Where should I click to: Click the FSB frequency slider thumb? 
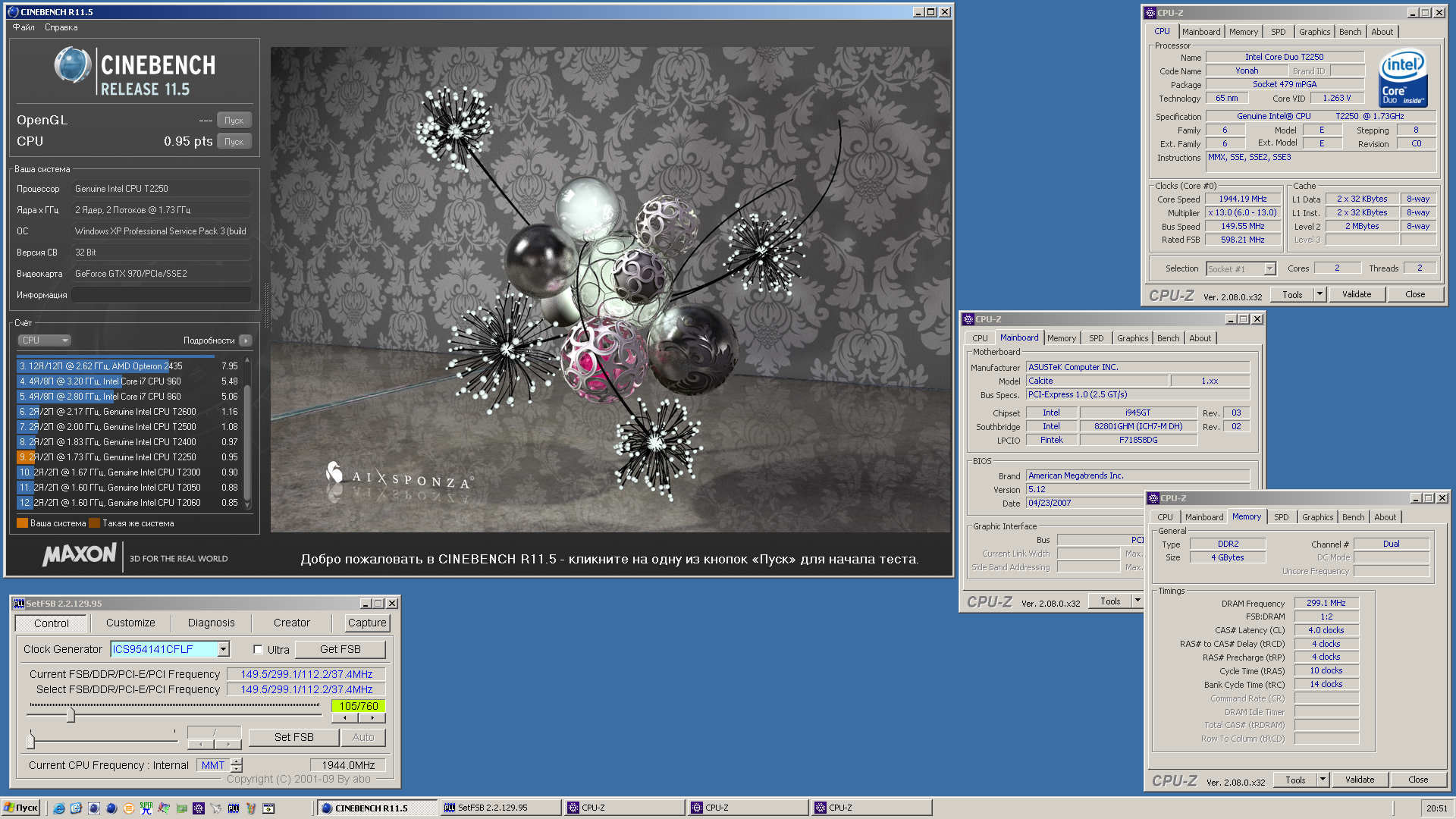coord(71,714)
